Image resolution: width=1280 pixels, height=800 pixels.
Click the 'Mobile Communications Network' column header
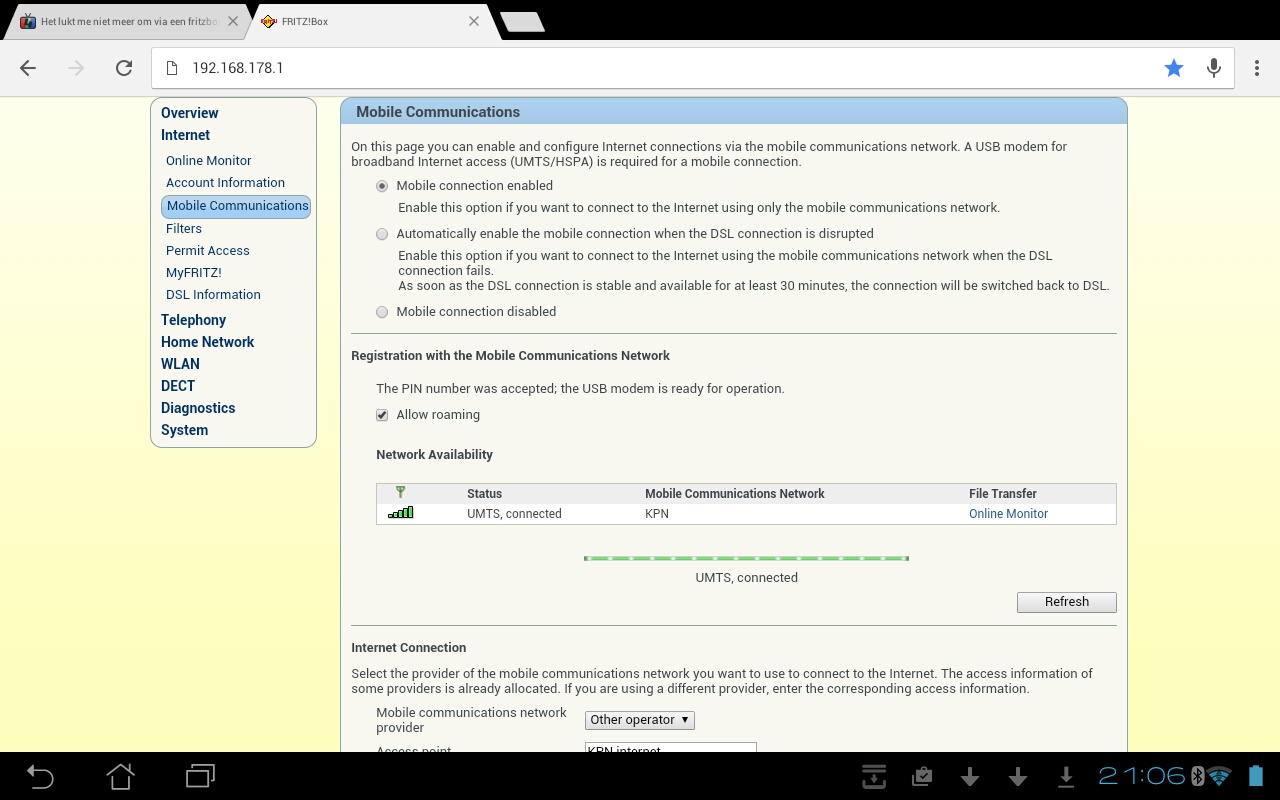(x=735, y=494)
